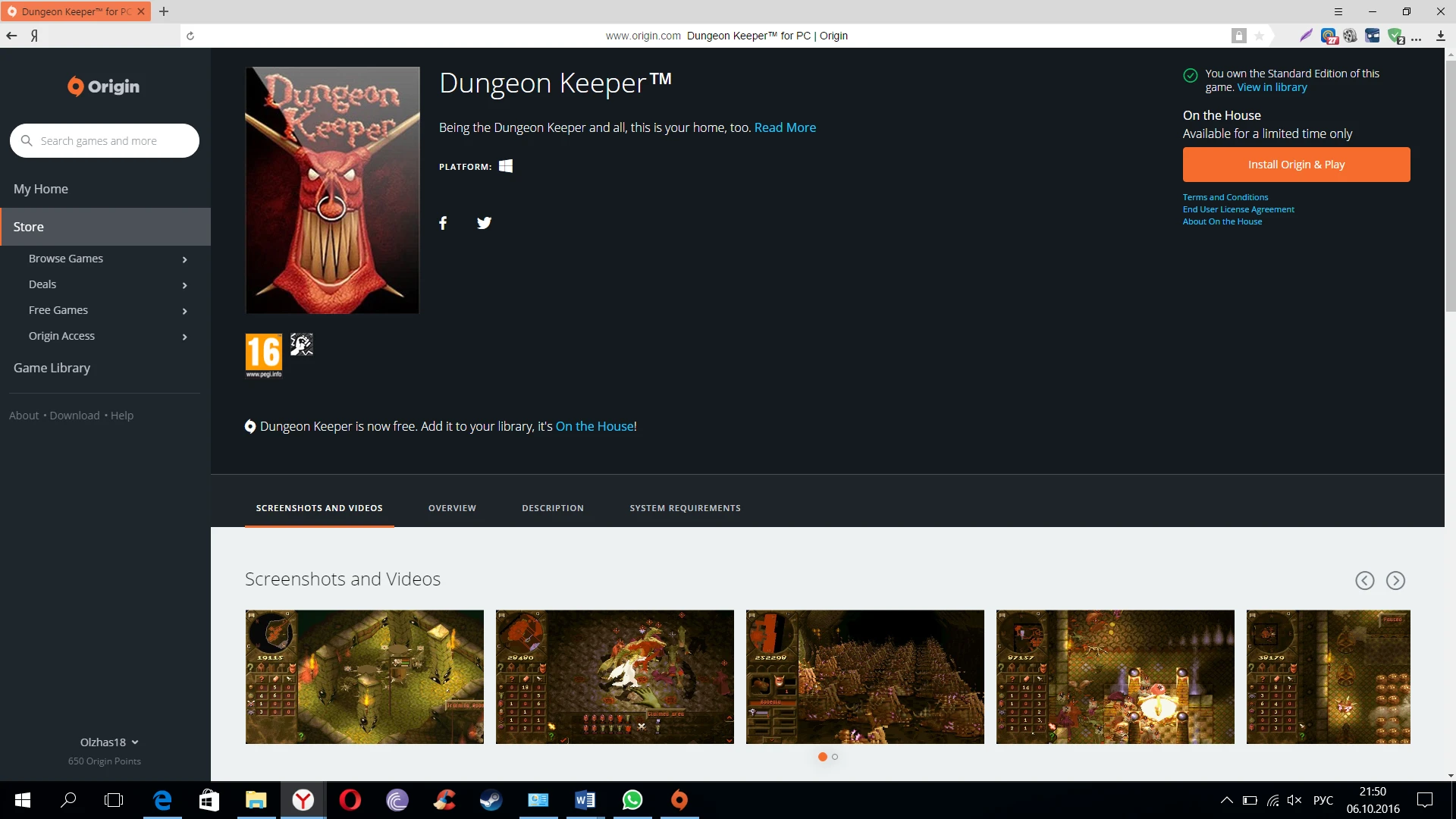Launch Steam from the taskbar
1456x819 pixels.
[x=491, y=800]
